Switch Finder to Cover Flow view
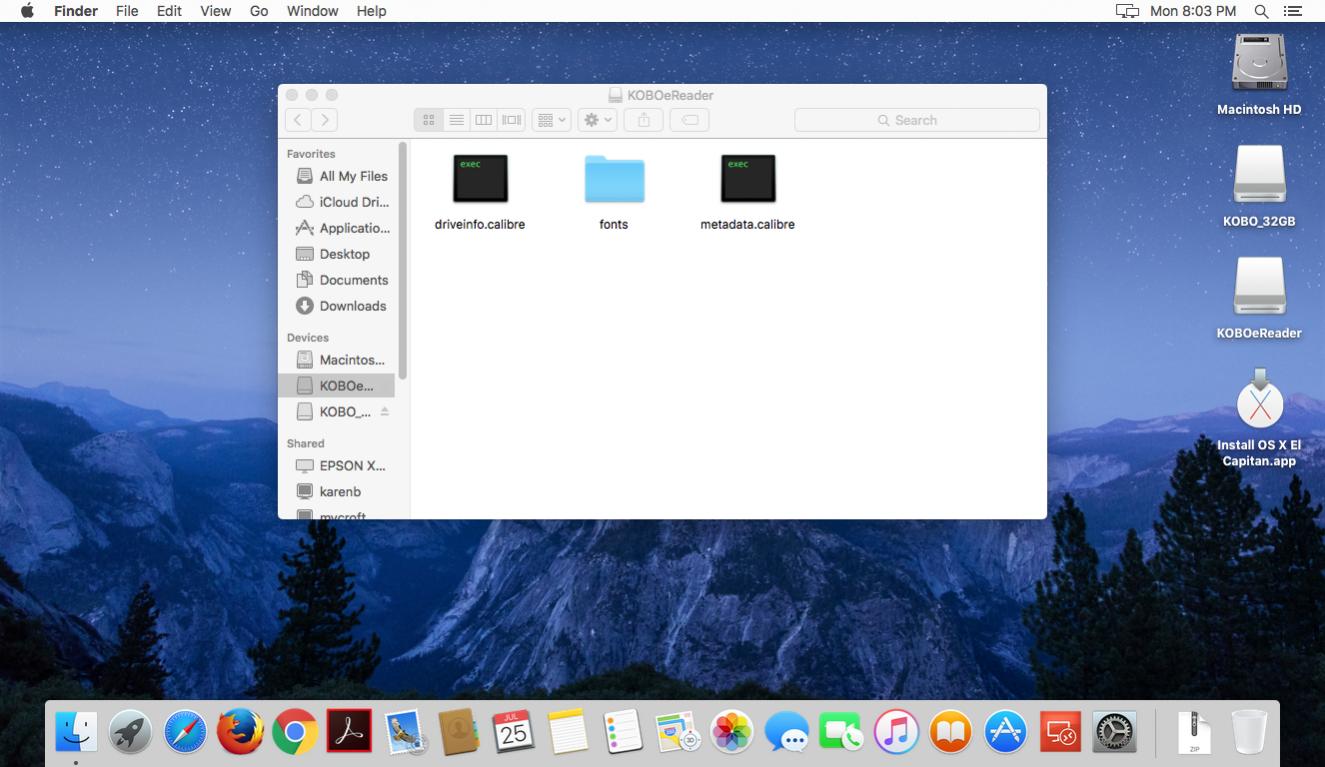1325x767 pixels. click(x=512, y=120)
